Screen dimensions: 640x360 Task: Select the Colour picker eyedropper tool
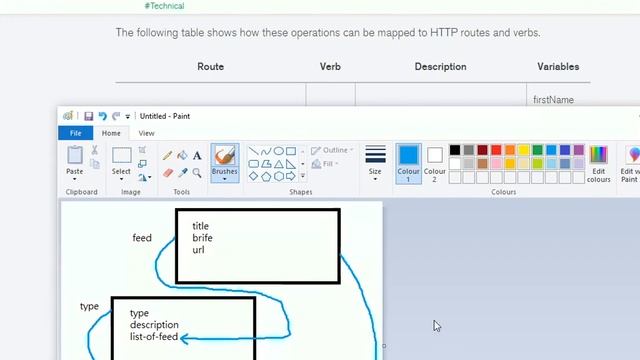click(182, 173)
